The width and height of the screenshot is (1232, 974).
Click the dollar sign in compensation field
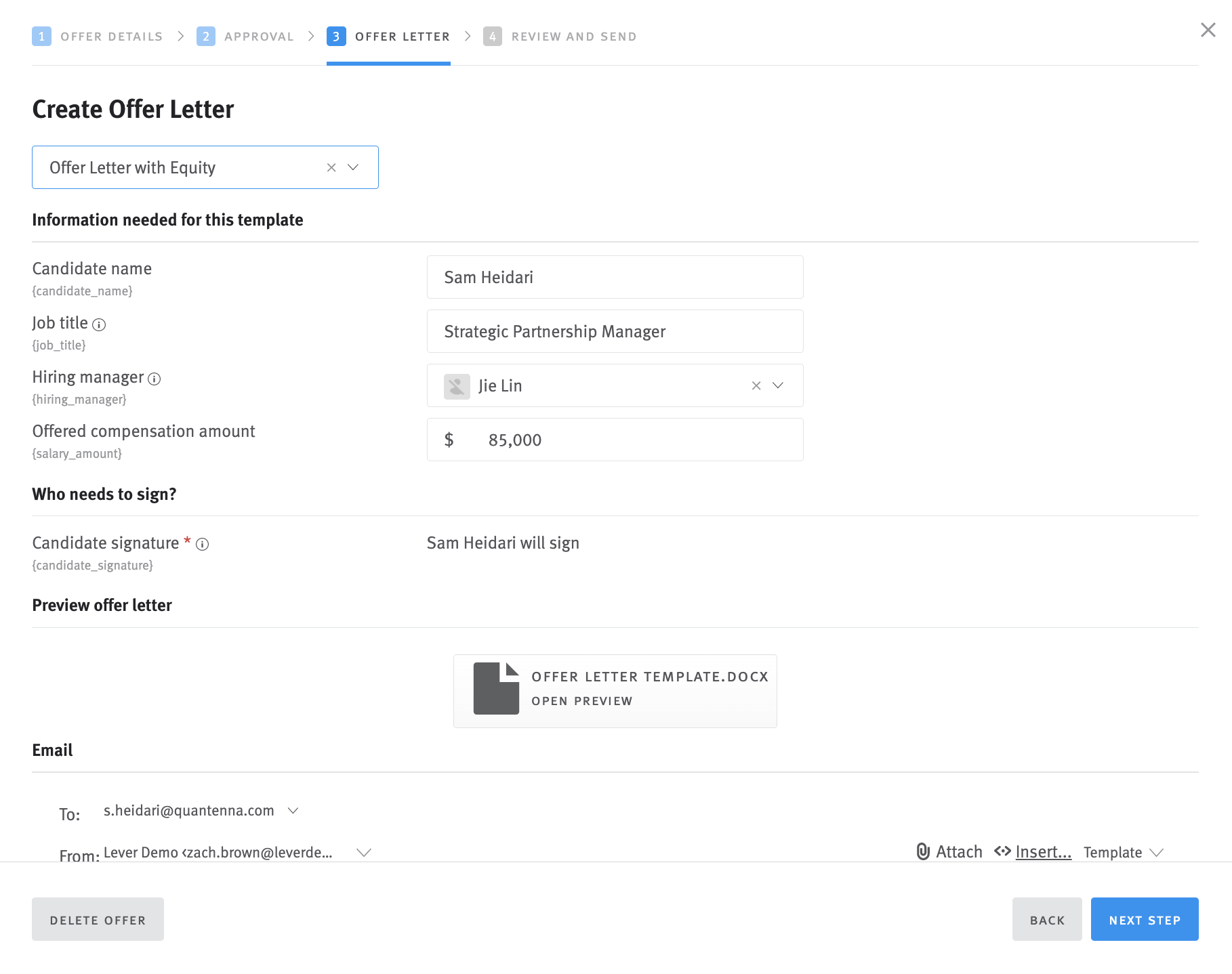tap(449, 440)
